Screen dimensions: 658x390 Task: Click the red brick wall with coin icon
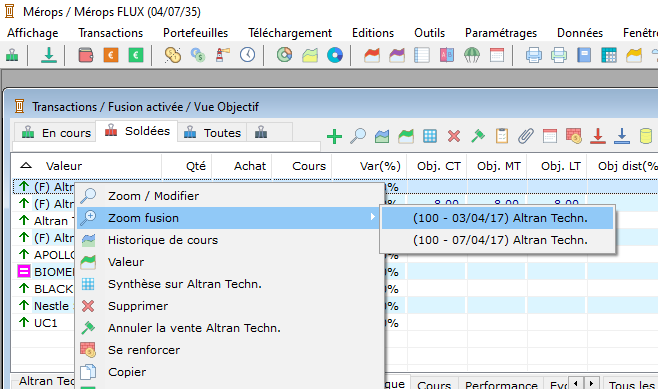[x=574, y=136]
